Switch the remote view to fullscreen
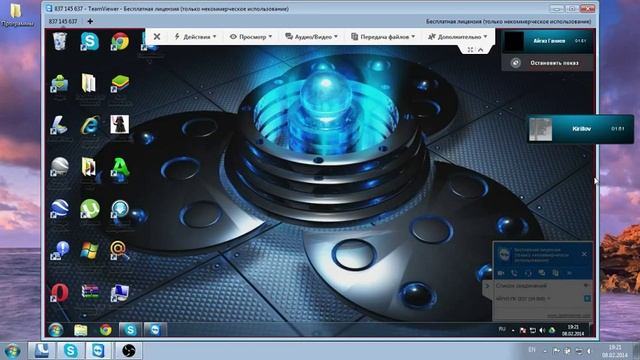 pos(470,49)
